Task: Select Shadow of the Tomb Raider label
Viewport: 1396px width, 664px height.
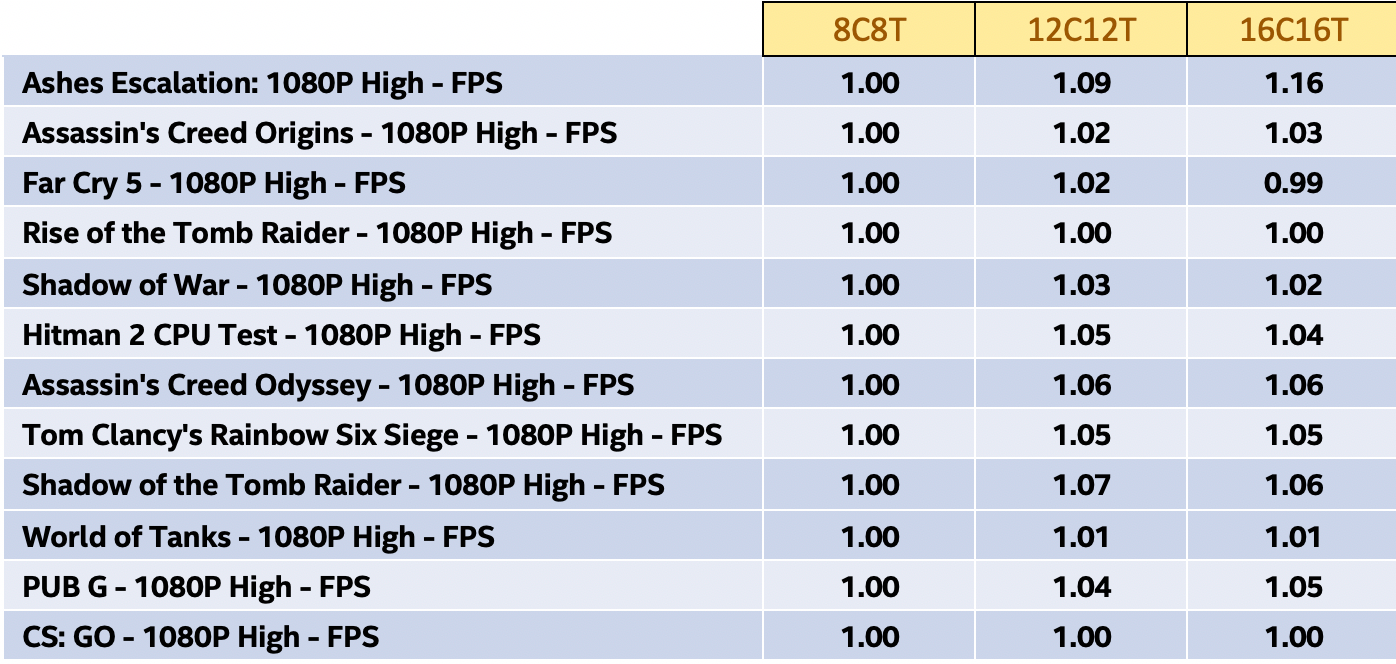Action: [343, 486]
